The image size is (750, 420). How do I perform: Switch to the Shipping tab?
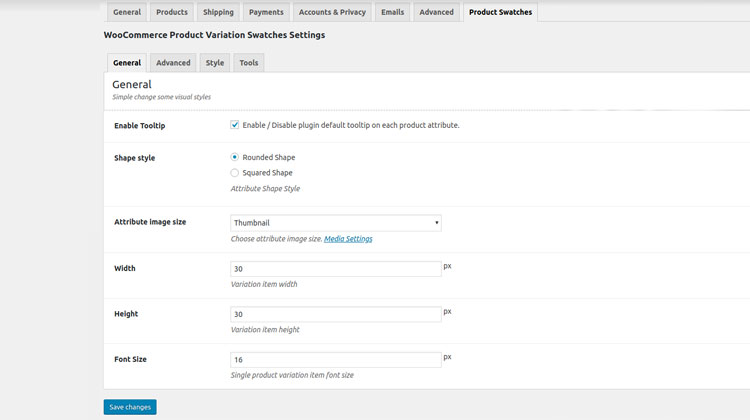[218, 12]
